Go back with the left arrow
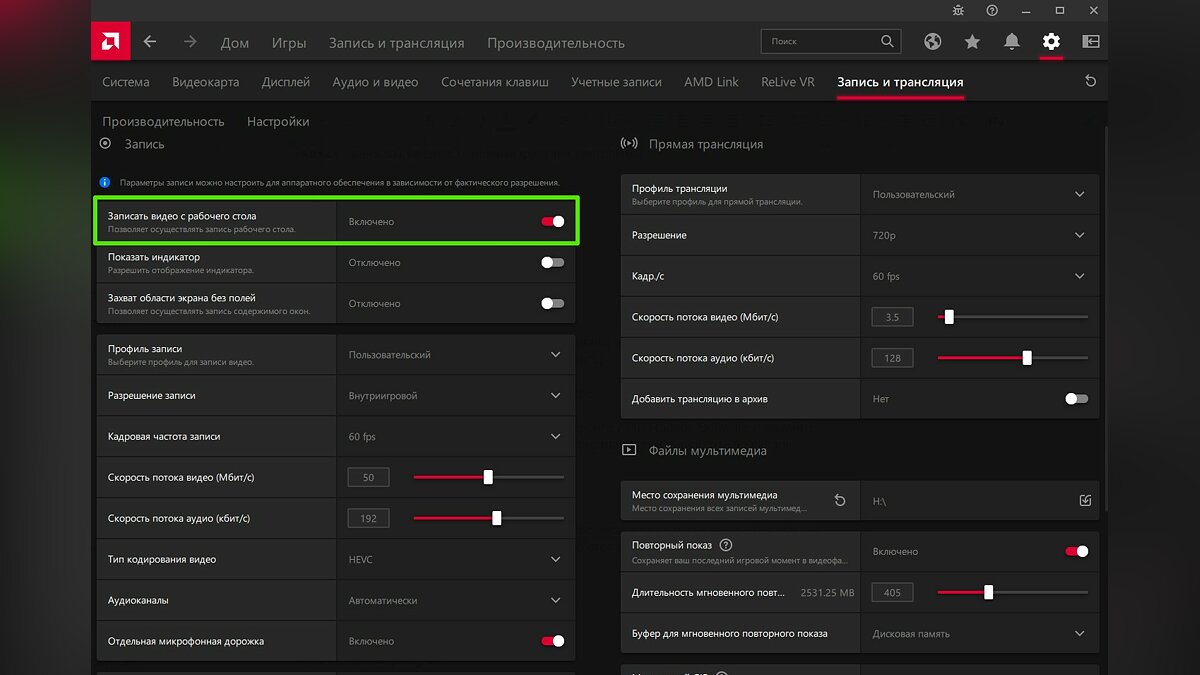The image size is (1200, 675). click(150, 42)
